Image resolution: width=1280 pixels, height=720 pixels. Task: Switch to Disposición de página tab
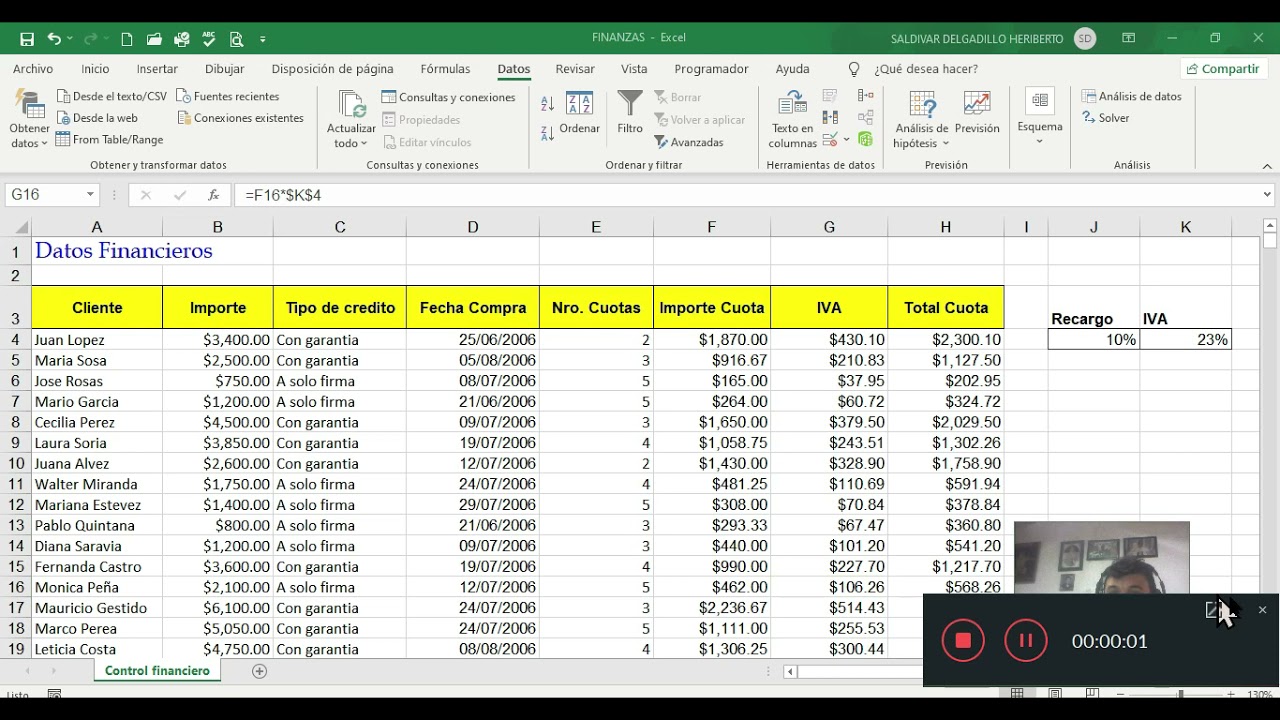pos(332,69)
